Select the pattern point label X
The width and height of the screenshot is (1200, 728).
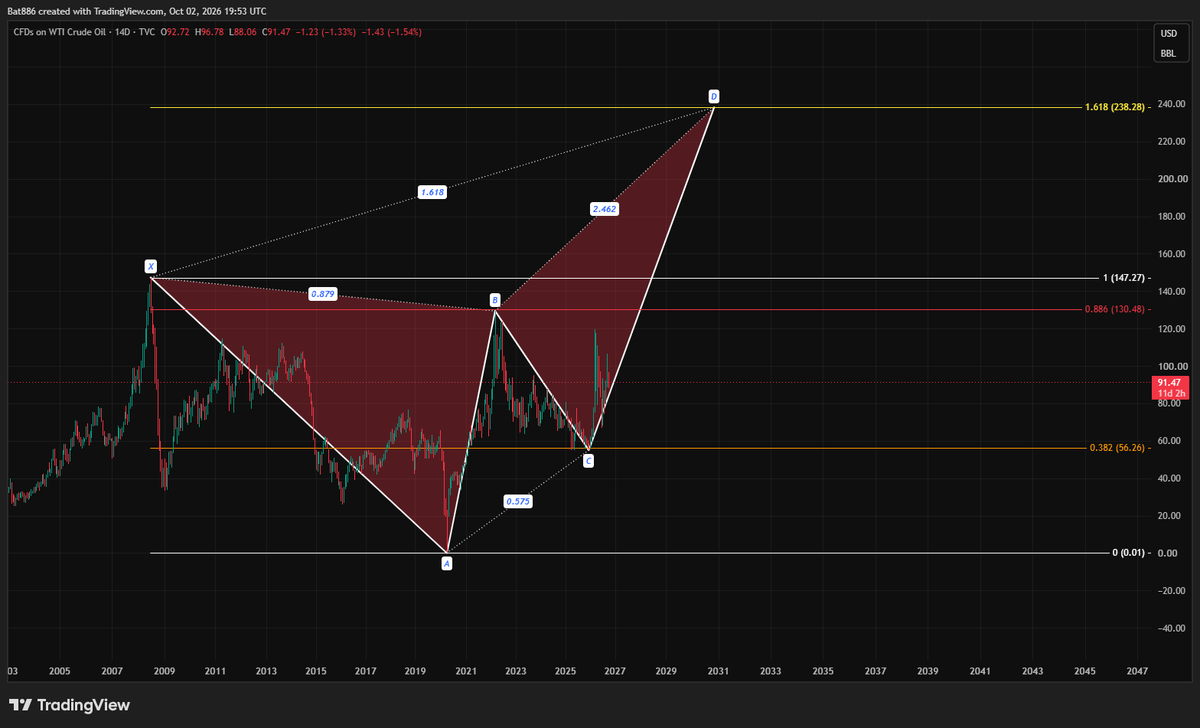(x=150, y=266)
